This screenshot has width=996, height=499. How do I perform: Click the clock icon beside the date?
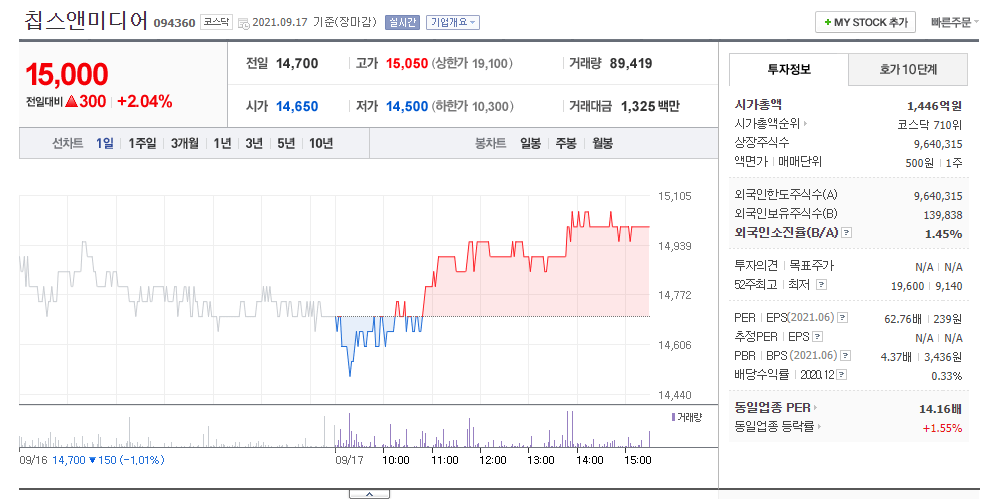point(243,23)
